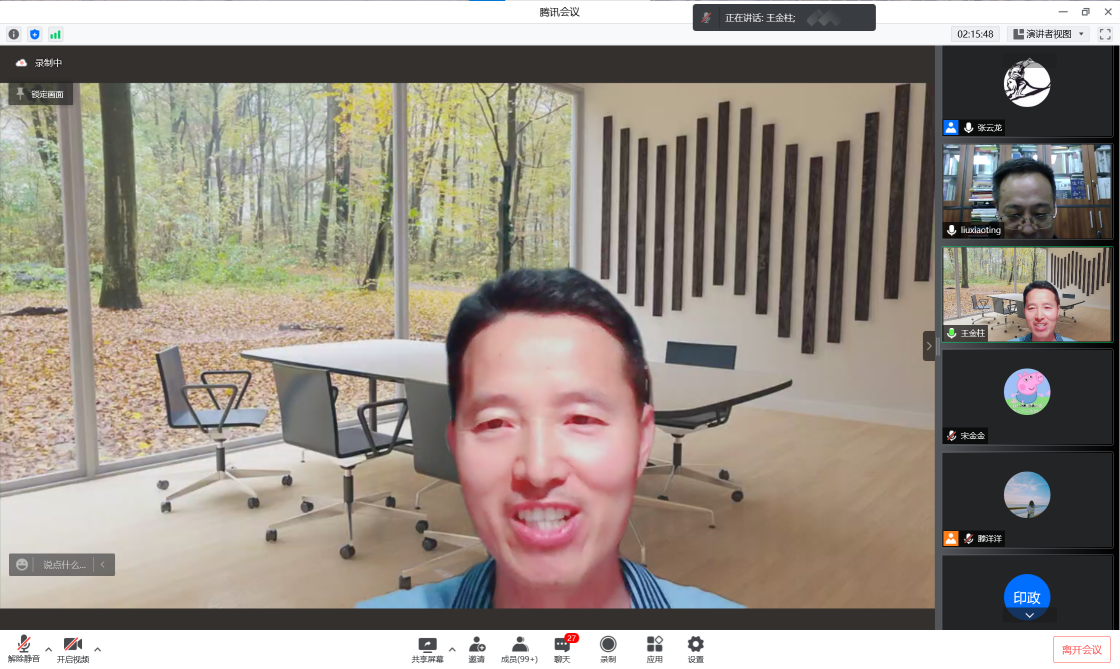
Task: Click 共享屏幕 to share screen
Action: coord(427,649)
